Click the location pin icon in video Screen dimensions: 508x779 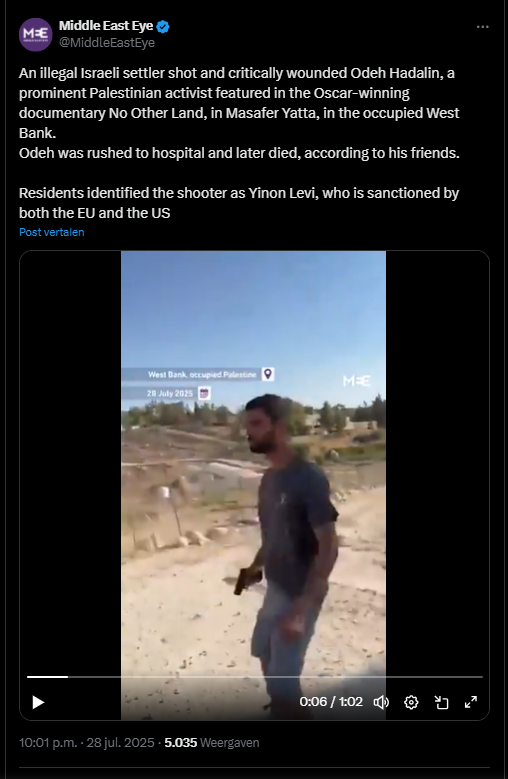[268, 374]
